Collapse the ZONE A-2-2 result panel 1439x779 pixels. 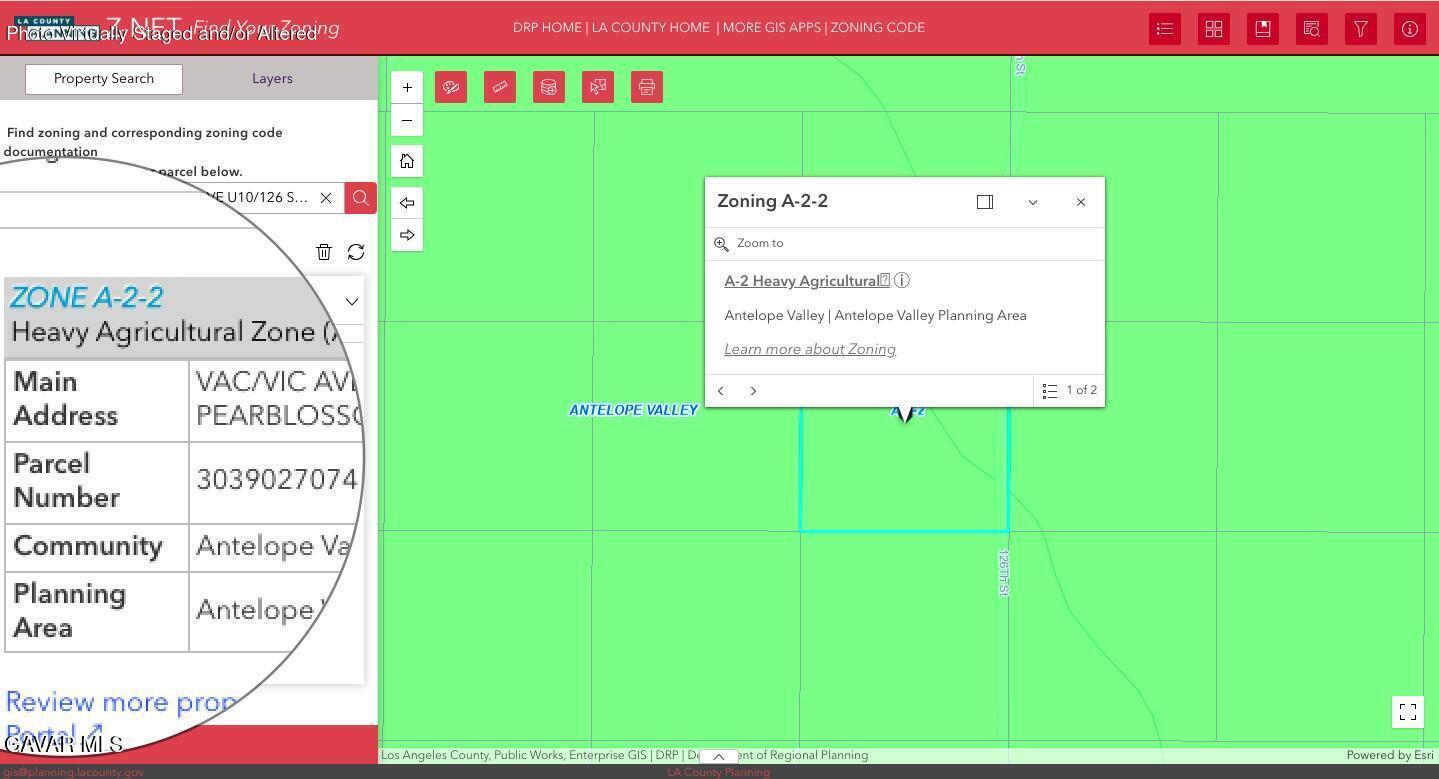352,301
